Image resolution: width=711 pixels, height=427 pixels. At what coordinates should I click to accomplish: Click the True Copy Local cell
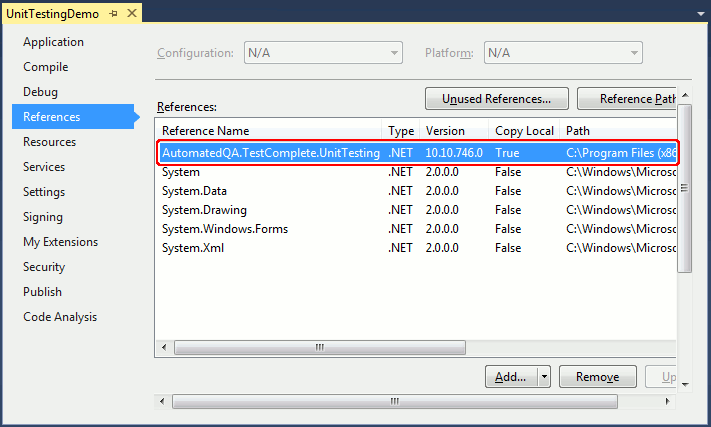pyautogui.click(x=507, y=153)
